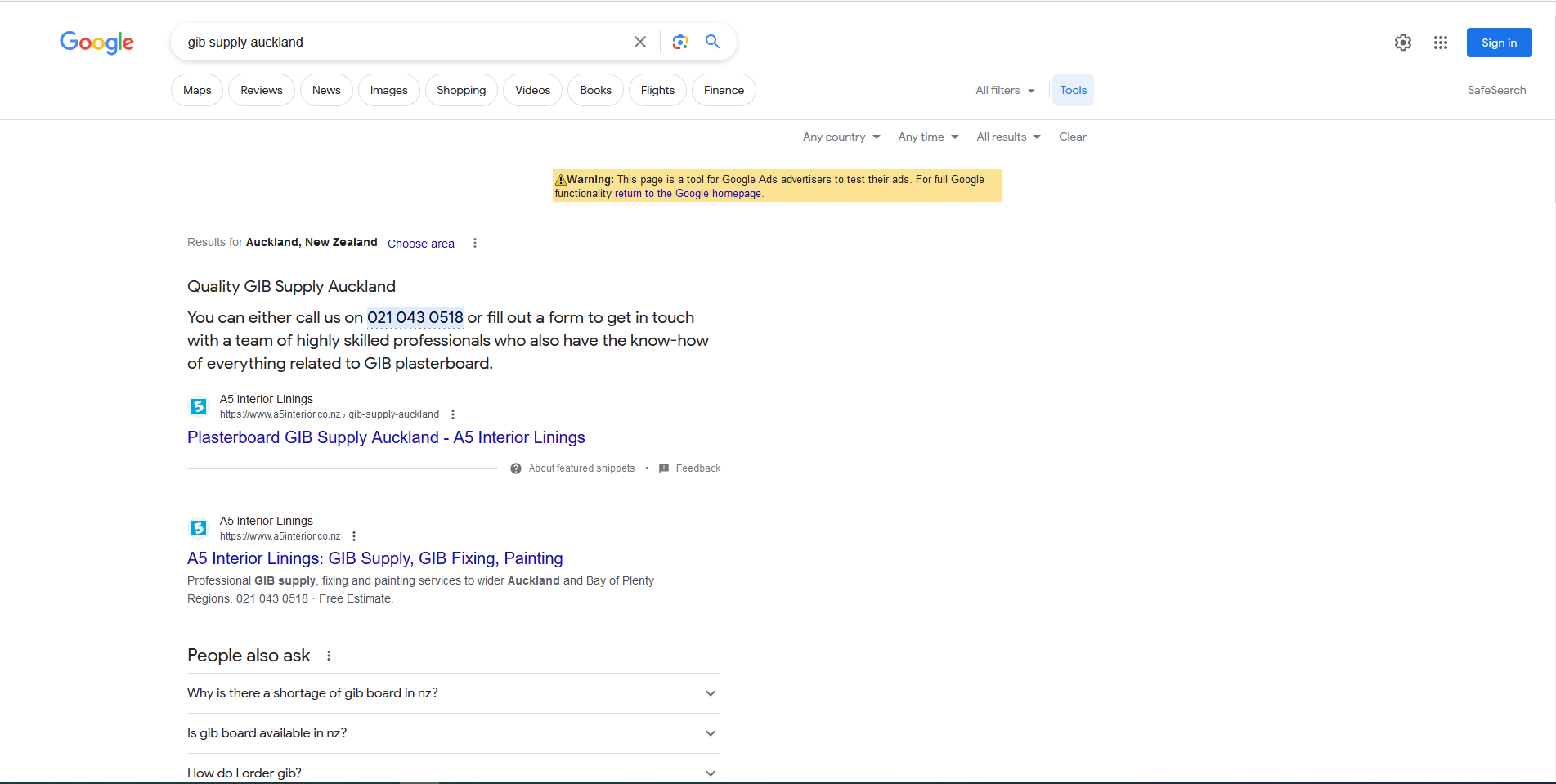Open the Google logo homepage link

click(x=96, y=43)
